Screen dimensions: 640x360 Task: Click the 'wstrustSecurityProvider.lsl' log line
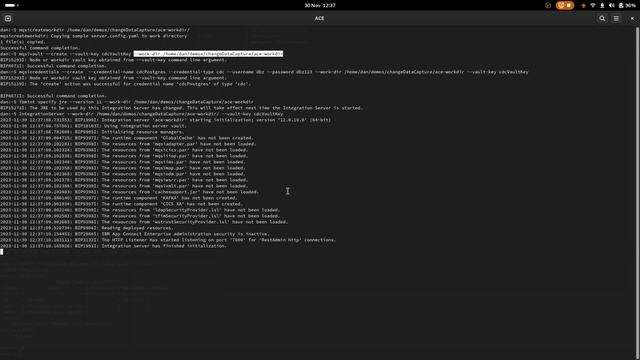tap(144, 222)
